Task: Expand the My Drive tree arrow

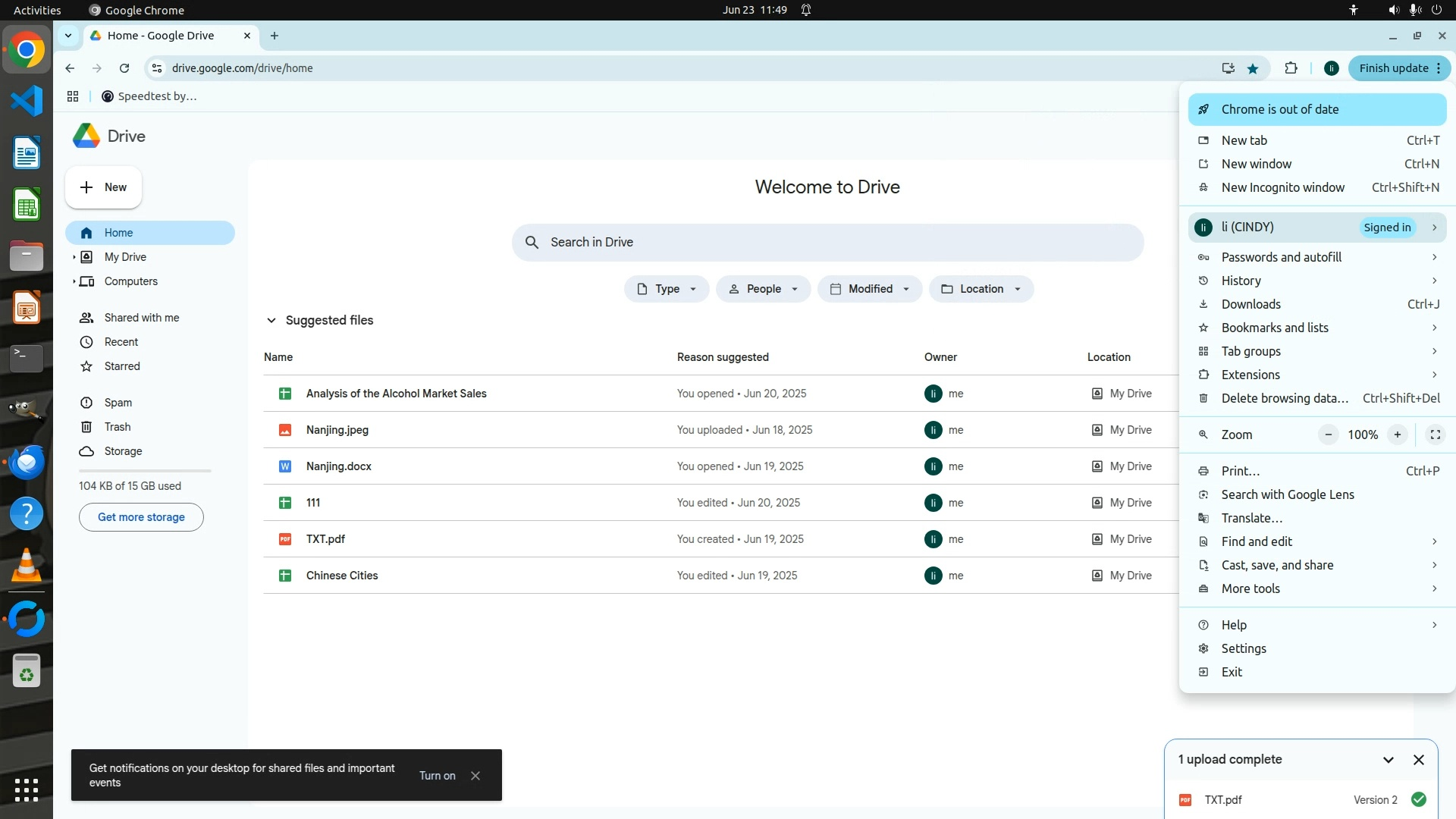Action: tap(74, 257)
